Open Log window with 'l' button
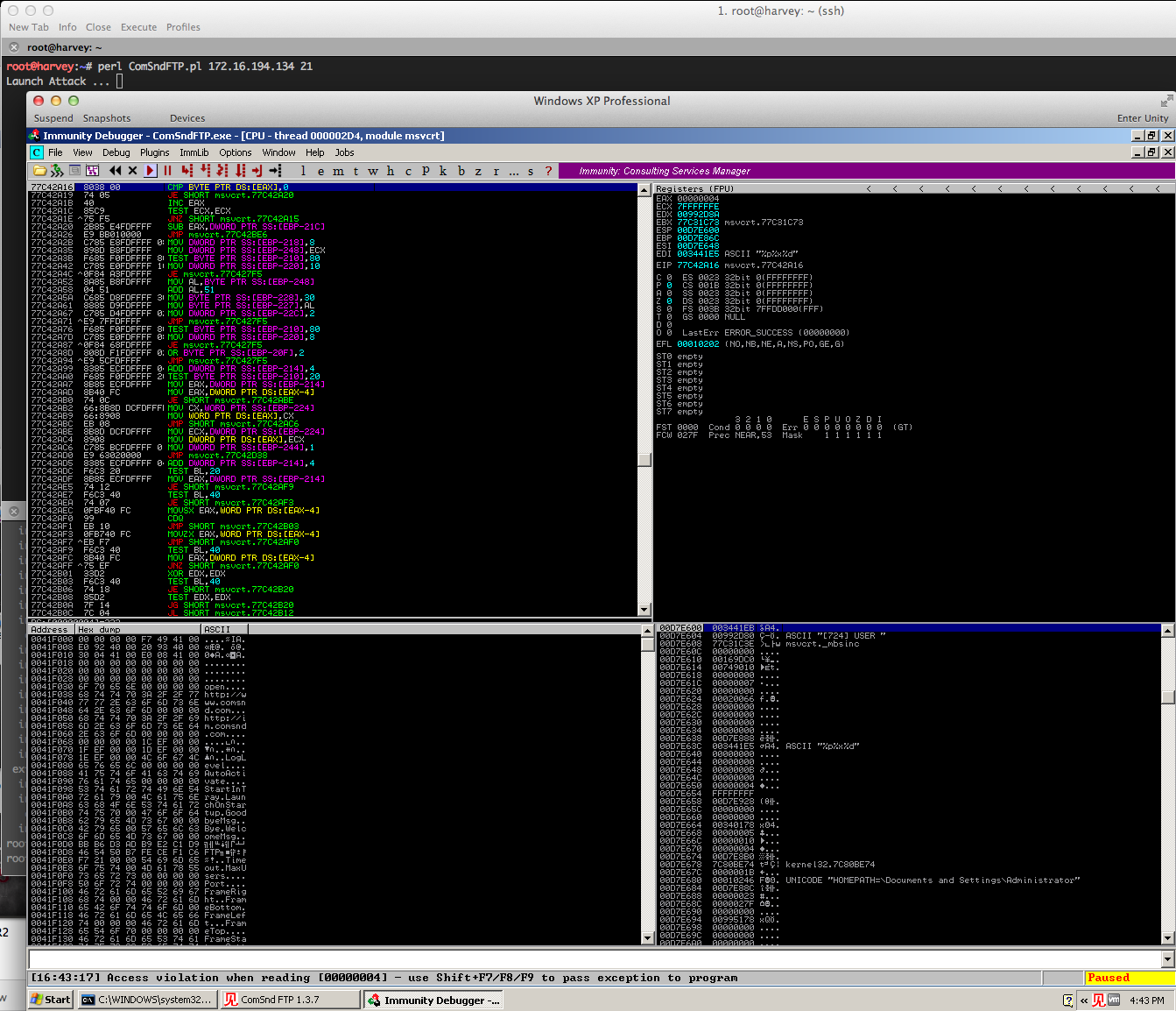This screenshot has width=1176, height=1011. click(303, 171)
